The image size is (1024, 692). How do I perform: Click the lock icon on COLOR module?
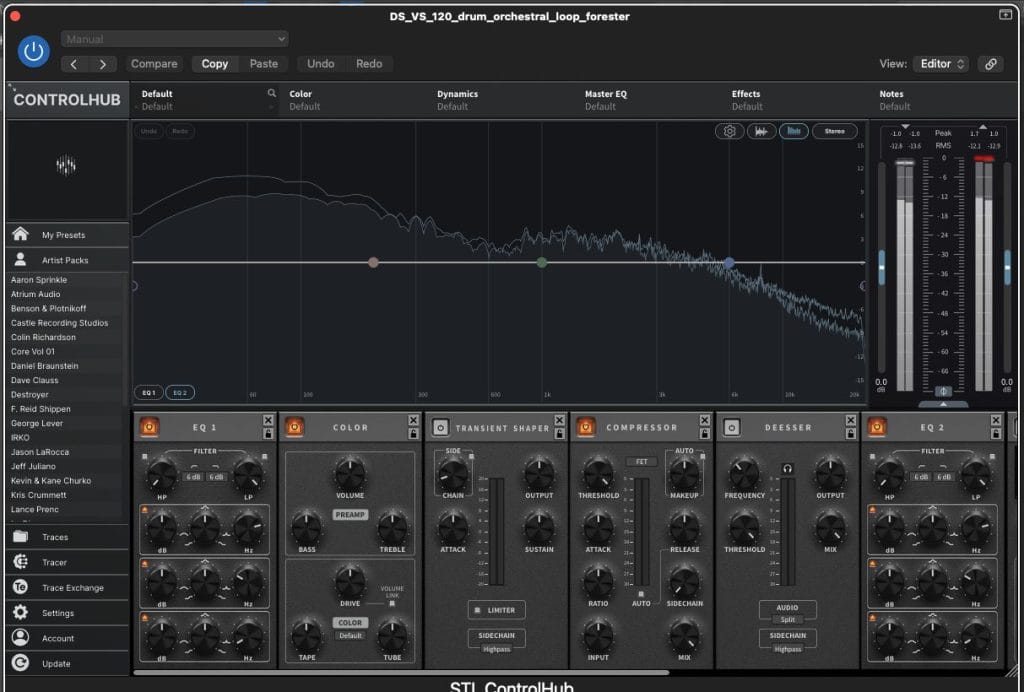[413, 434]
